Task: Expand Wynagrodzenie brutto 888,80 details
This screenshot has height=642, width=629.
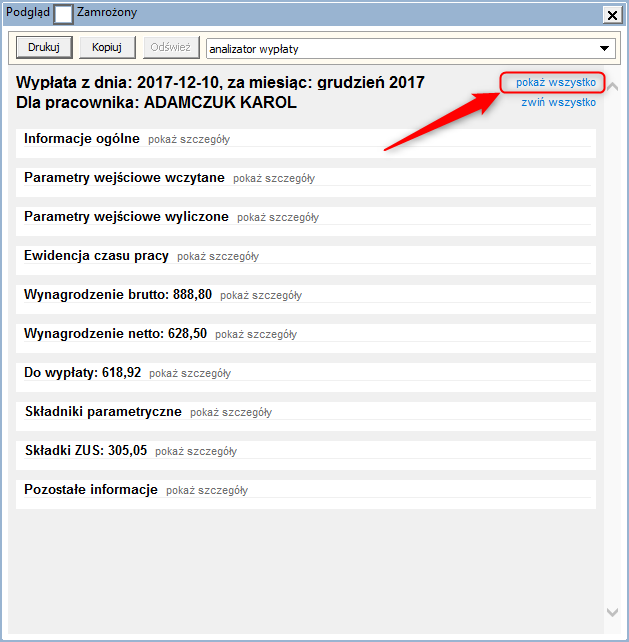Action: (x=261, y=295)
